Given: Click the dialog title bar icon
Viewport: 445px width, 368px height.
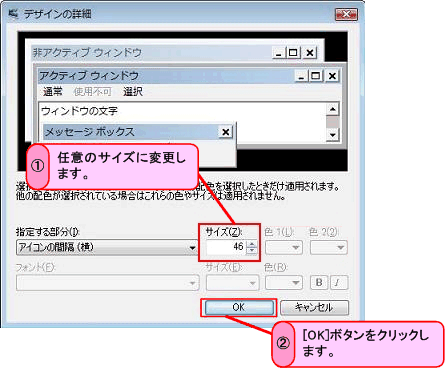Looking at the screenshot, I should 14,14.
